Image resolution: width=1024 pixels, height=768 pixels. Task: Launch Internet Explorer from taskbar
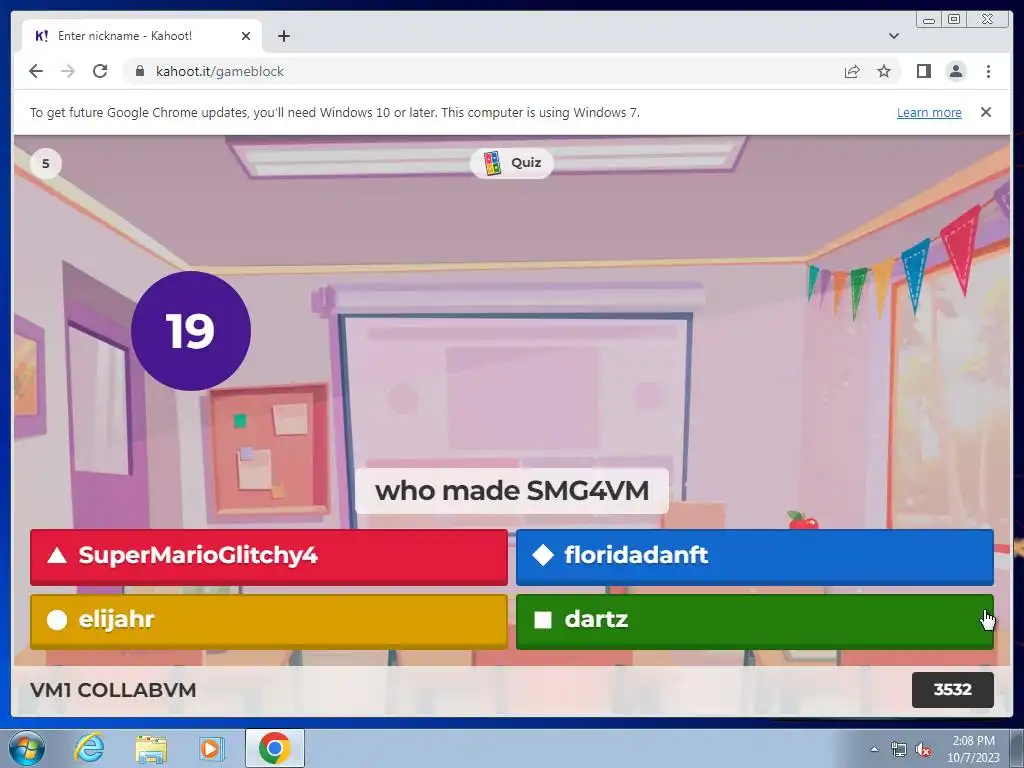(89, 748)
